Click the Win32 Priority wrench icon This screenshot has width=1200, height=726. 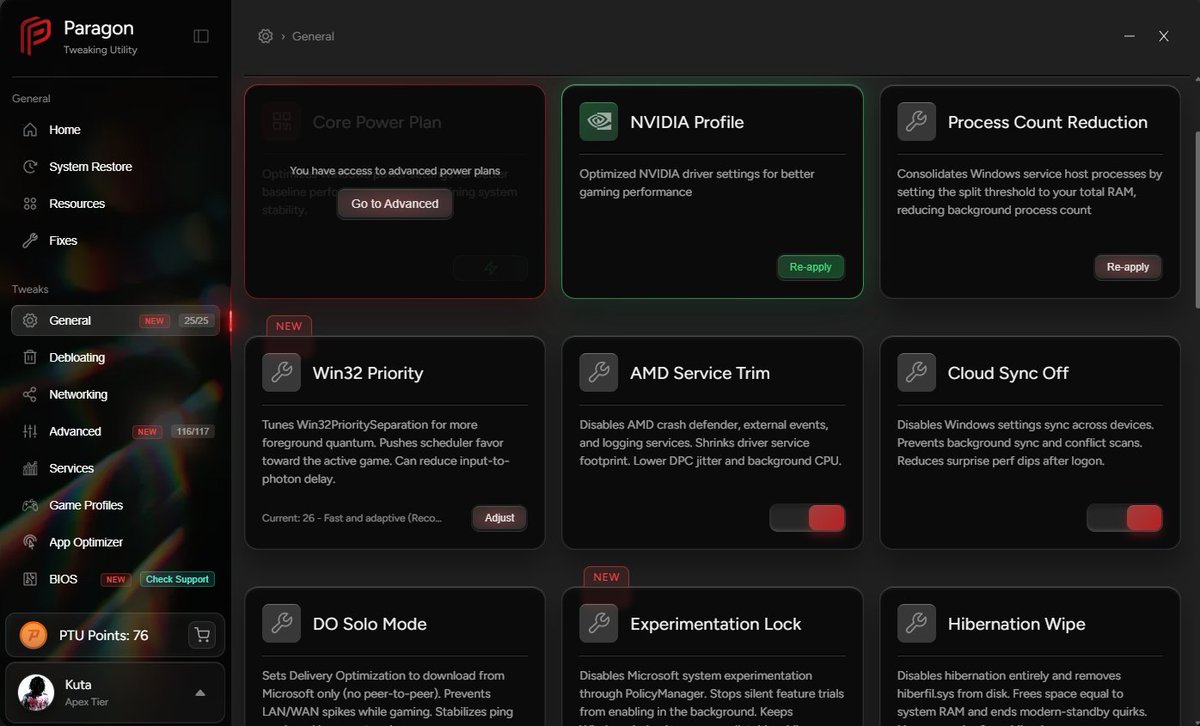click(281, 373)
